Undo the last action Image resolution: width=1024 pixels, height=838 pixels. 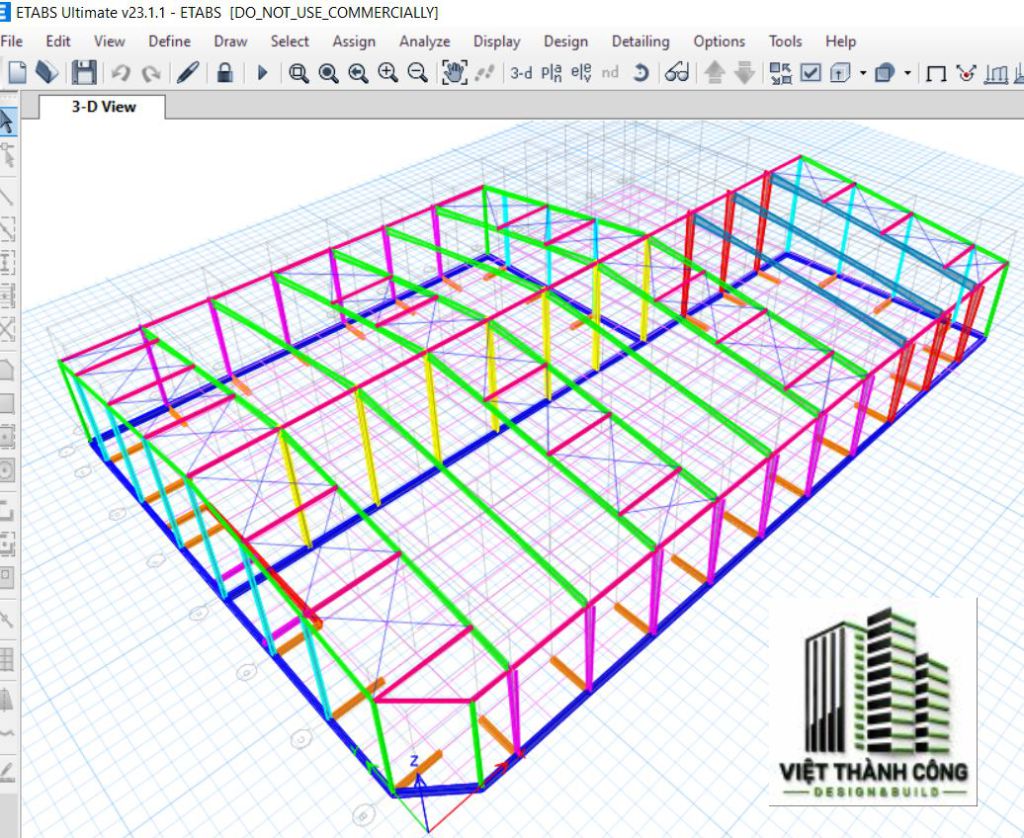tap(121, 73)
